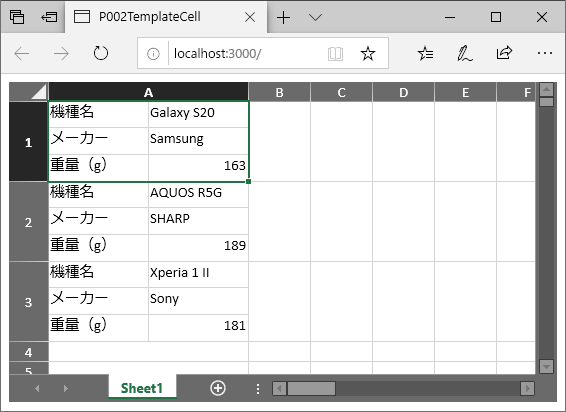Click the browser refresh icon
This screenshot has height=412, width=566.
[101, 53]
